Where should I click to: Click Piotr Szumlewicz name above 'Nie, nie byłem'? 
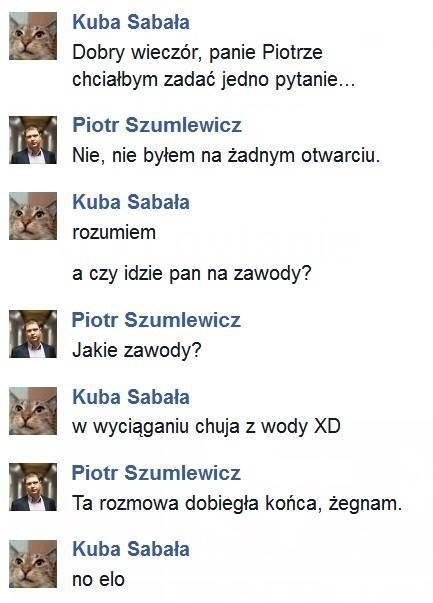pyautogui.click(x=157, y=125)
